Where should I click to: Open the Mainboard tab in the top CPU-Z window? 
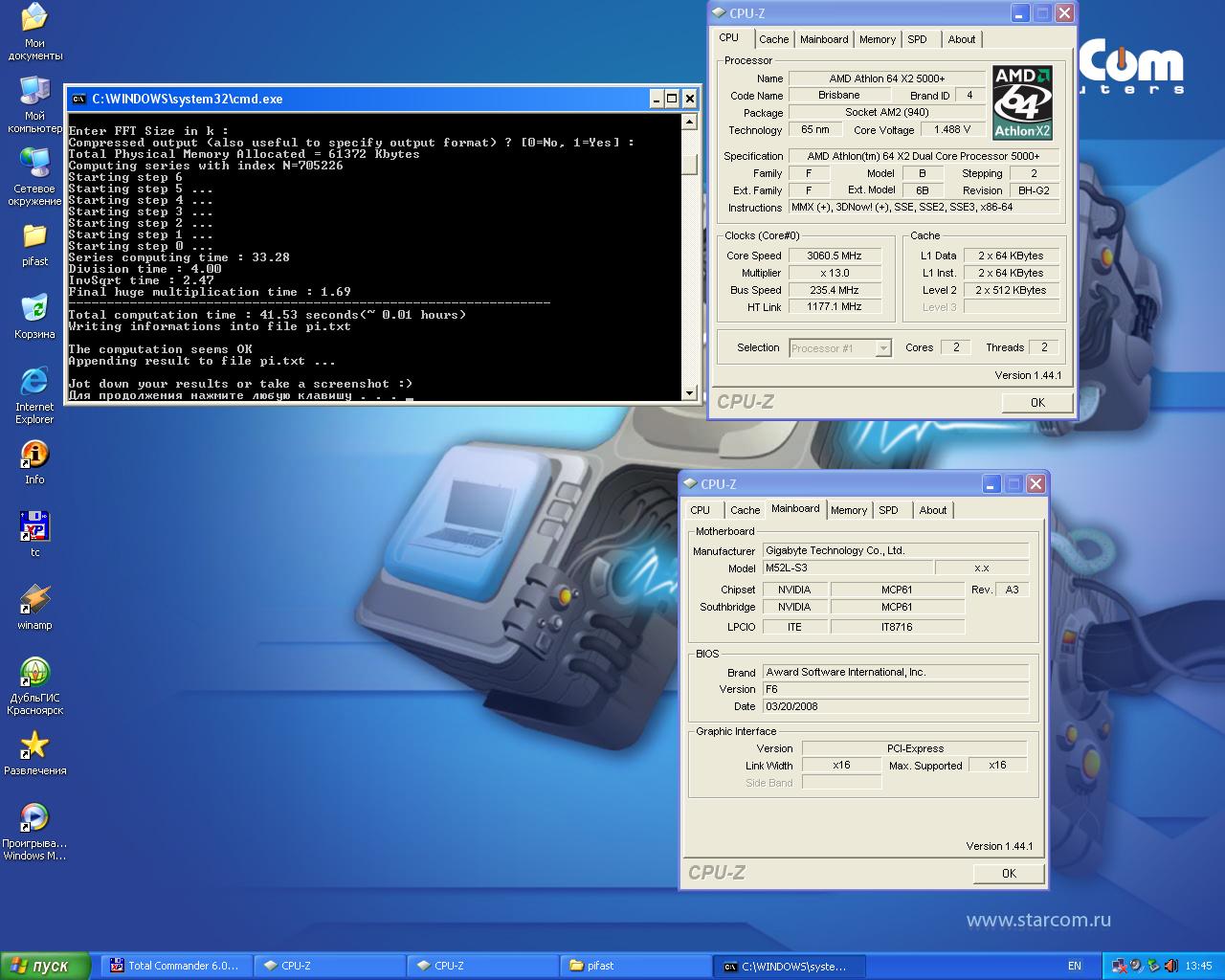[824, 39]
